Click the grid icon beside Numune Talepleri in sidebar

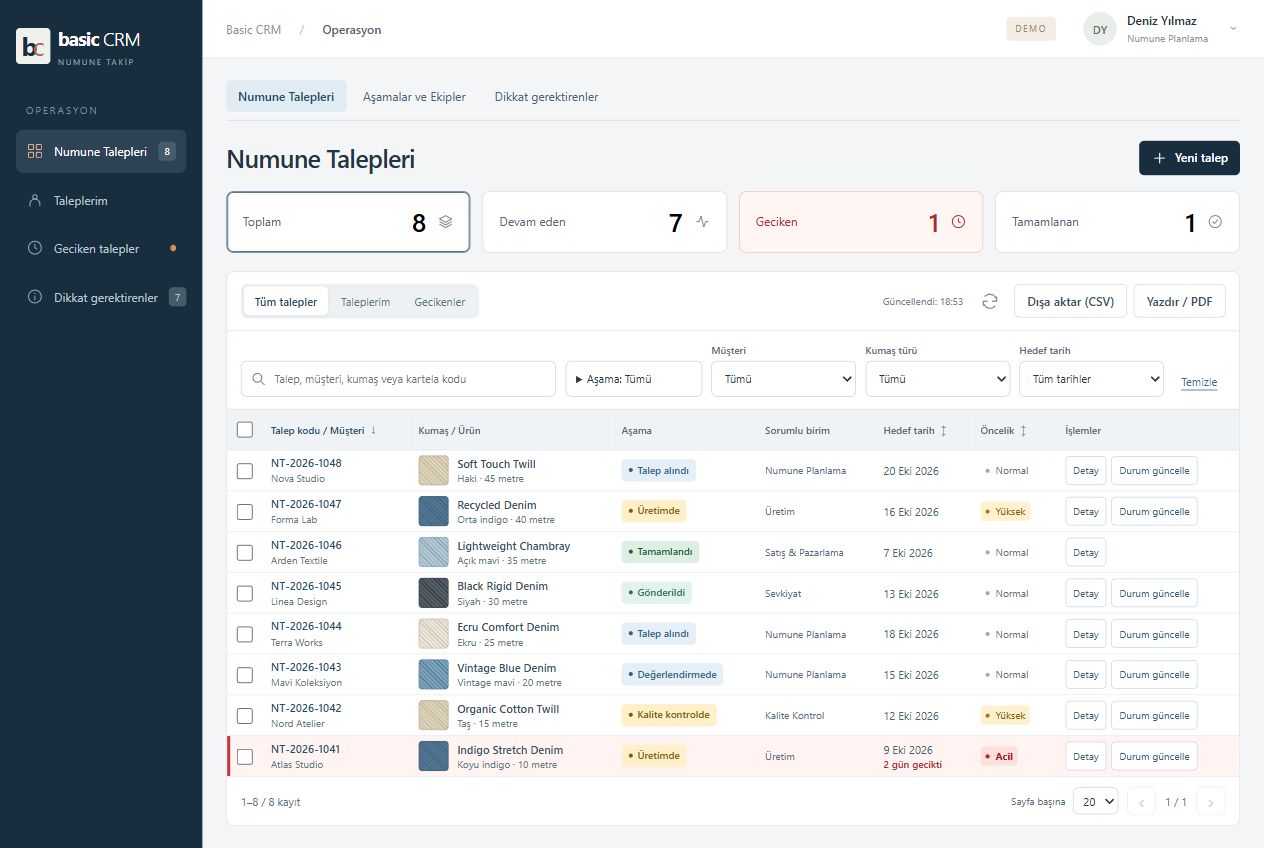click(35, 152)
